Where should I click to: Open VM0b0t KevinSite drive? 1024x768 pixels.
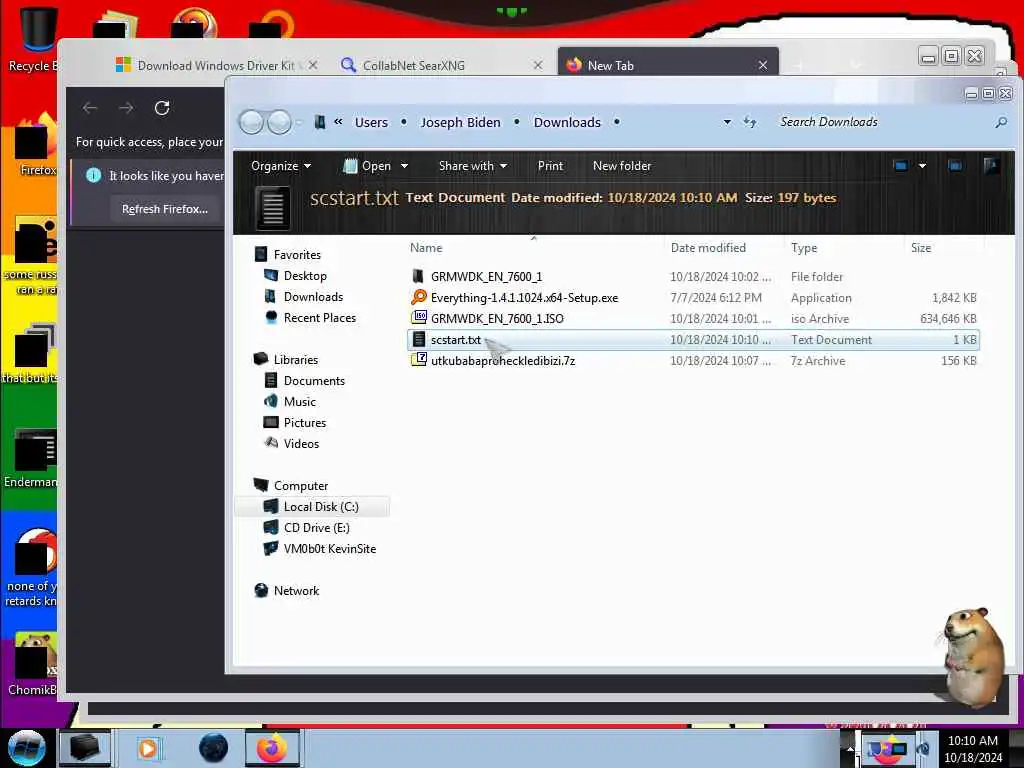point(330,549)
